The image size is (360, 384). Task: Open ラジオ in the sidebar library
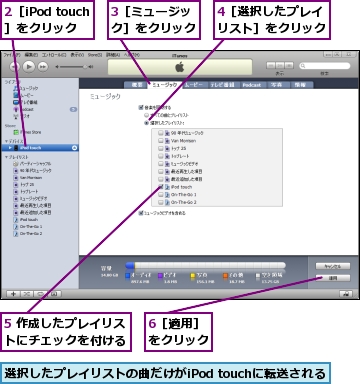[x=22, y=116]
